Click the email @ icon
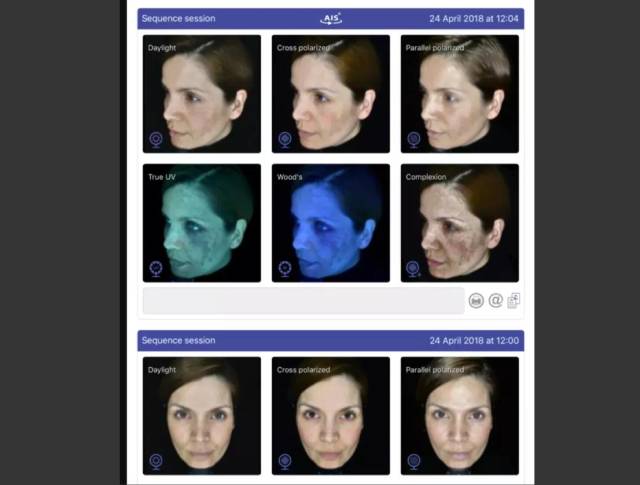 495,300
